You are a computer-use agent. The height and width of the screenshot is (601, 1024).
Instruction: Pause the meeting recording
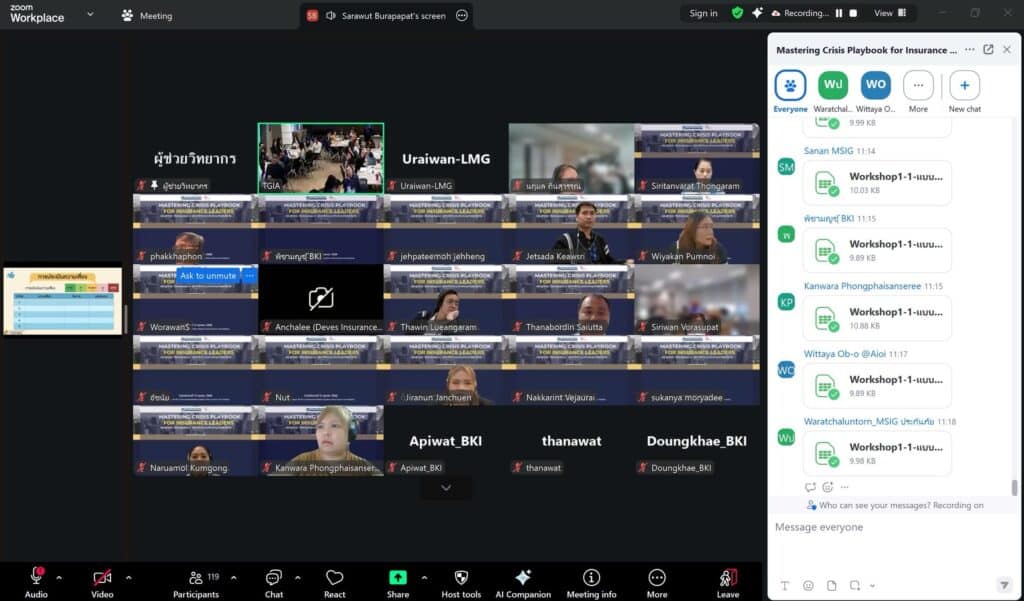pyautogui.click(x=839, y=13)
